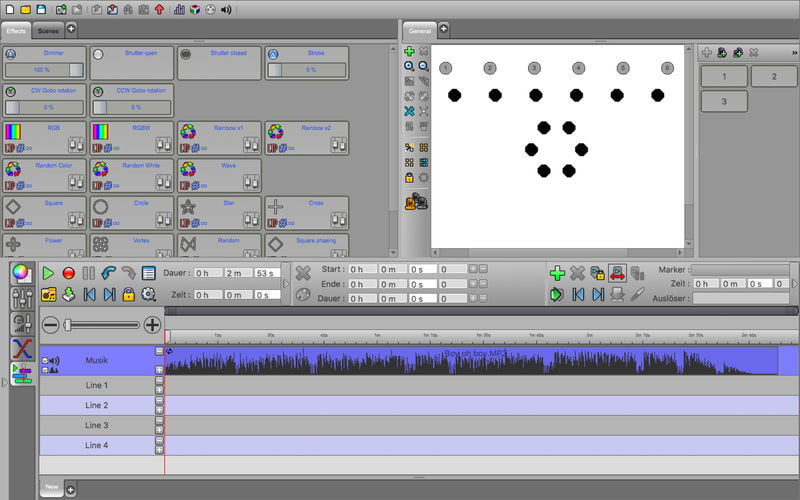Add a new tab next to Scenes
The height and width of the screenshot is (500, 800).
(x=71, y=29)
